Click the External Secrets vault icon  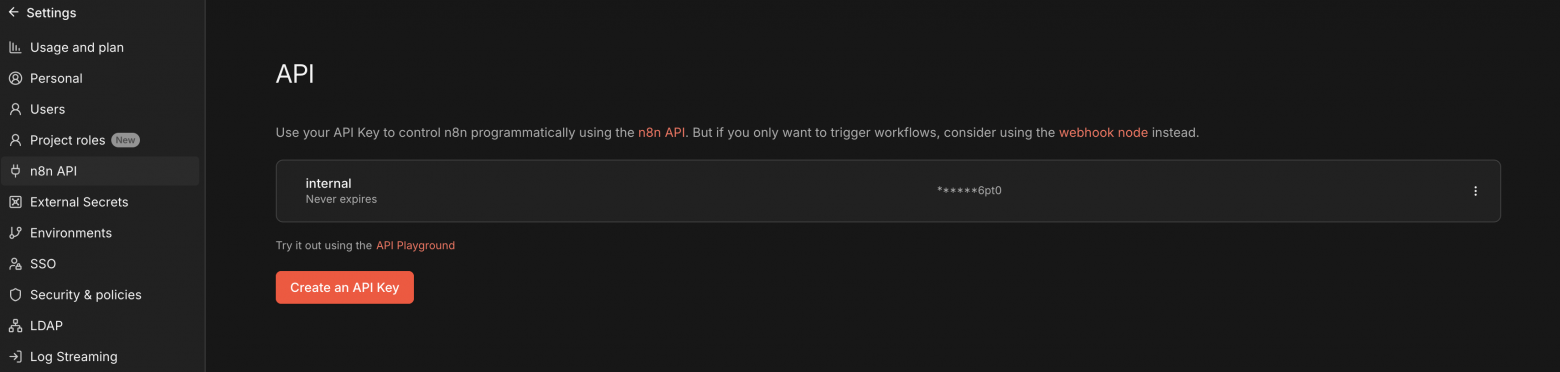15,202
